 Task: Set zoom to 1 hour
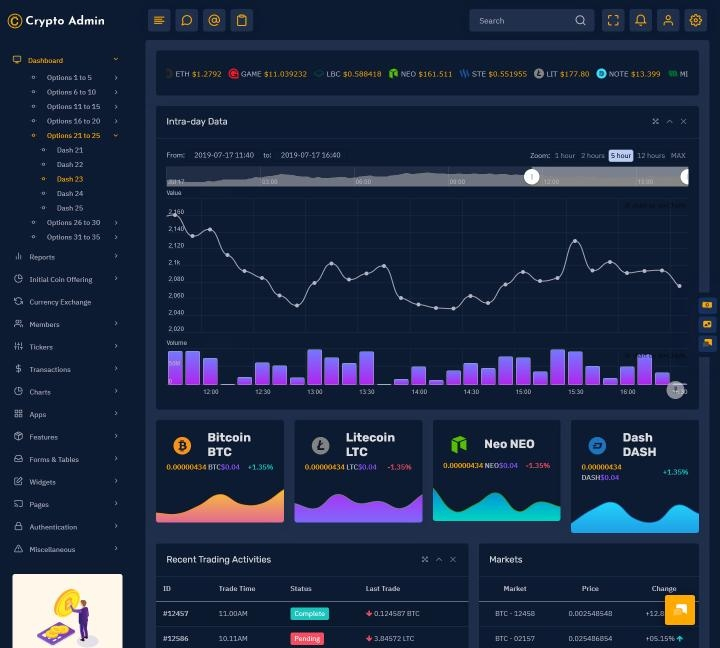pos(564,156)
